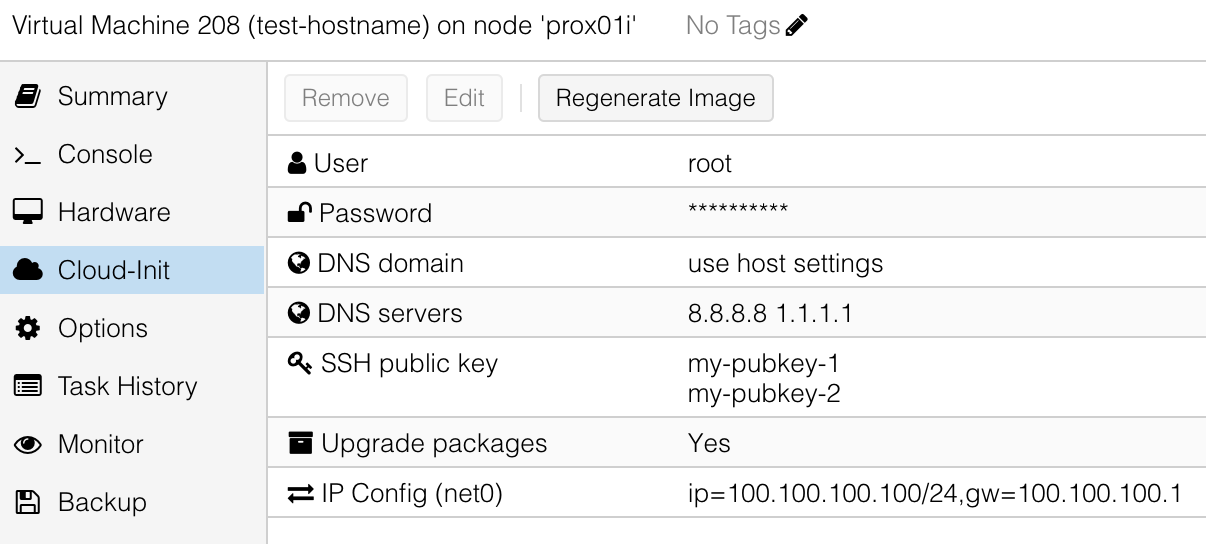Click the Cloud-Init cloud icon
The width and height of the screenshot is (1206, 544).
(27, 270)
